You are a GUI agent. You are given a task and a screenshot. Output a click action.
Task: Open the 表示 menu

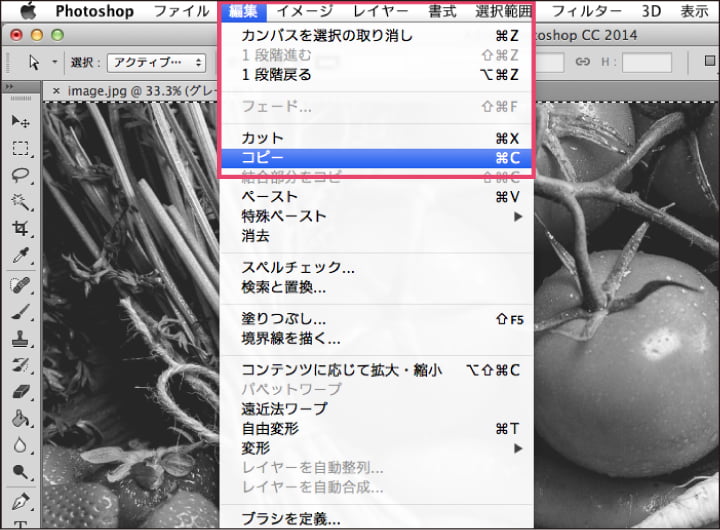[694, 11]
